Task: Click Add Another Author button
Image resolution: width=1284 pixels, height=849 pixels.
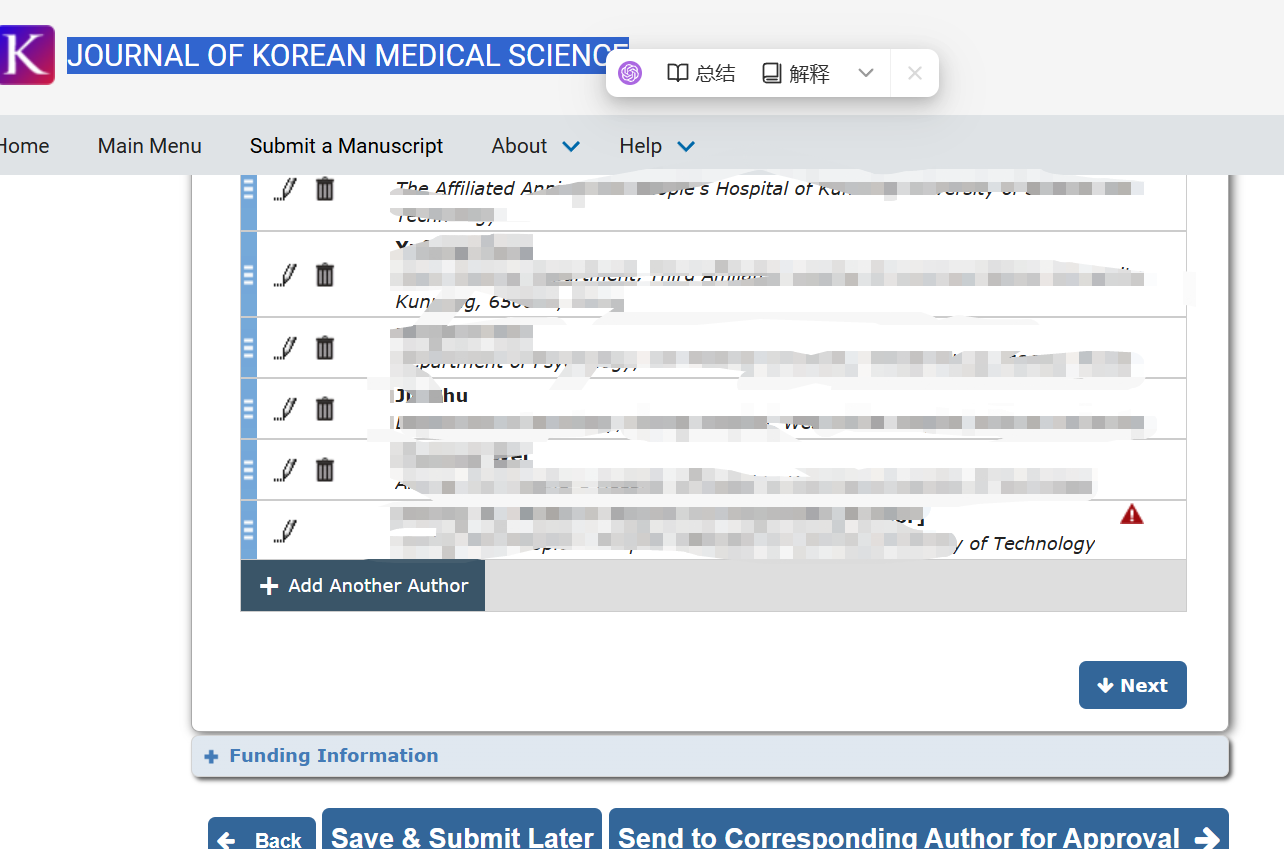Action: click(x=363, y=586)
